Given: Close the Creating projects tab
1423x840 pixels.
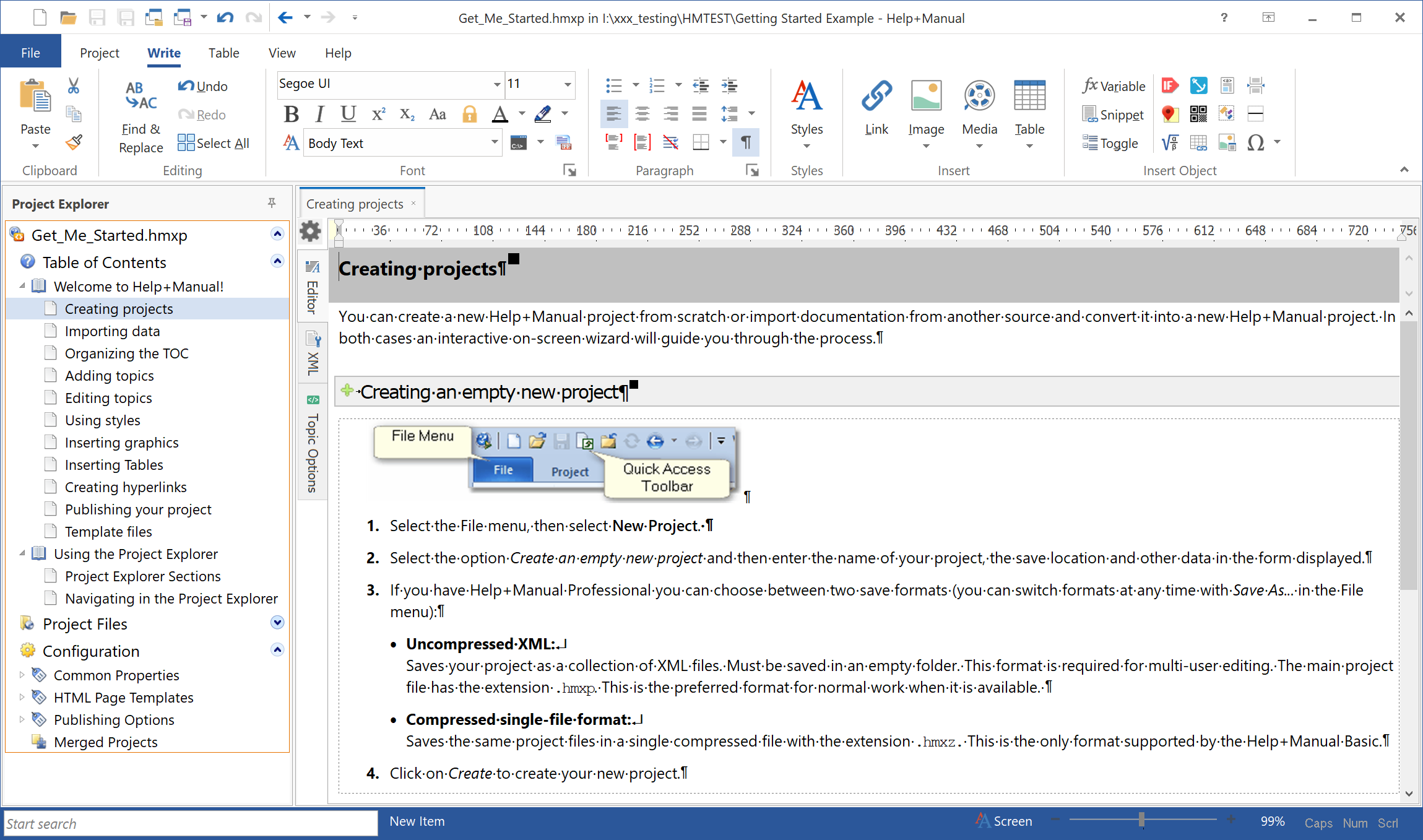Looking at the screenshot, I should (413, 203).
